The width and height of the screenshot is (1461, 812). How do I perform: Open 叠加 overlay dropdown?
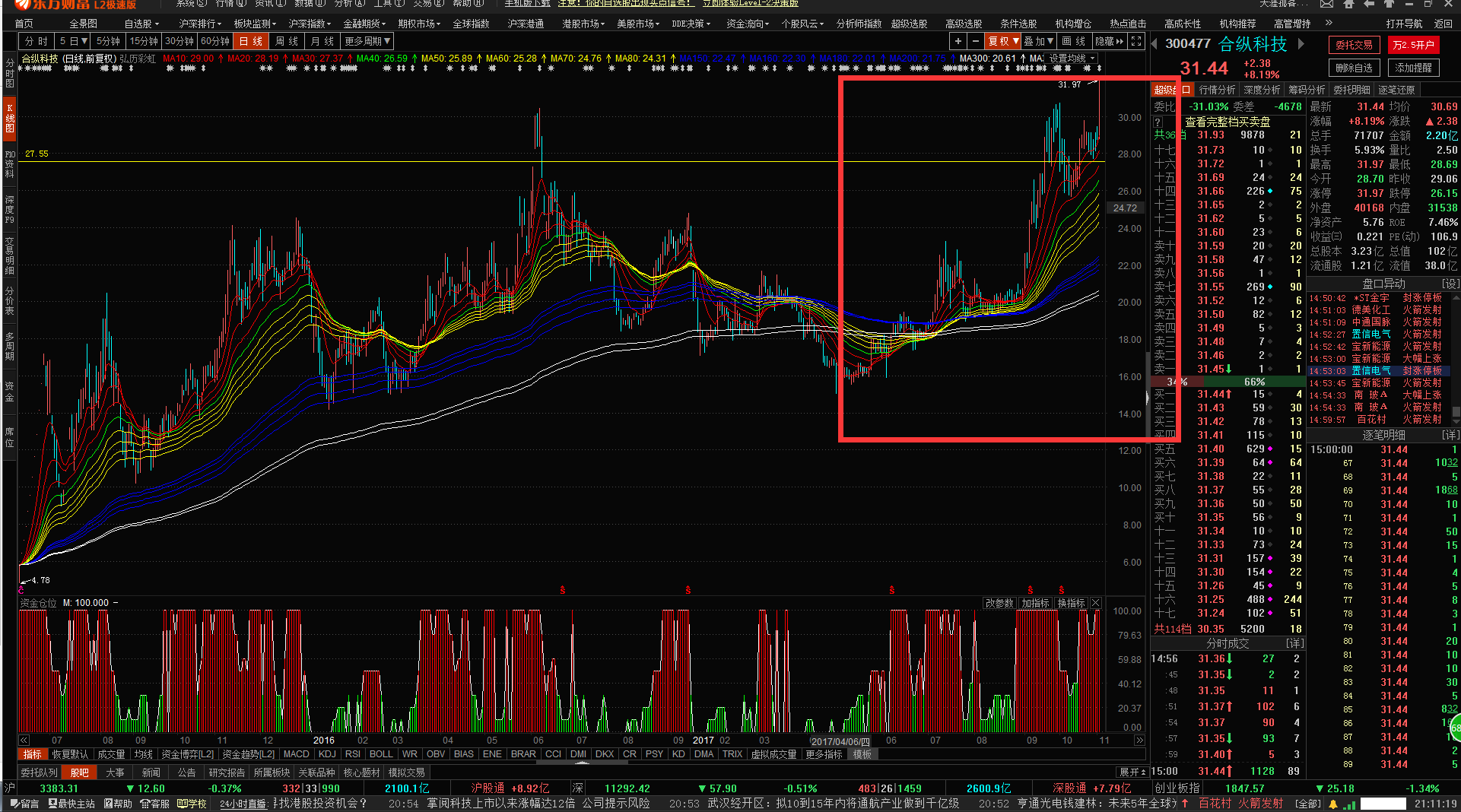tap(1039, 41)
